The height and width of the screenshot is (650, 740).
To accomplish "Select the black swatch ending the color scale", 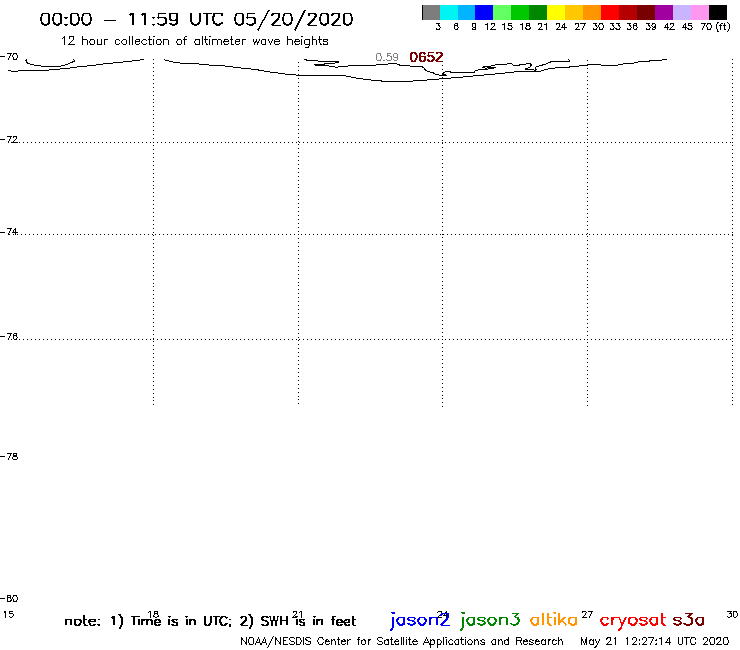I will pos(717,12).
